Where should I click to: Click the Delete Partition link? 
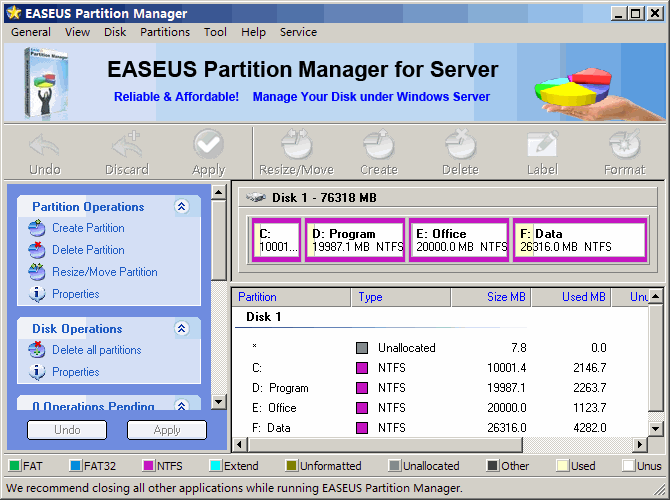88,250
